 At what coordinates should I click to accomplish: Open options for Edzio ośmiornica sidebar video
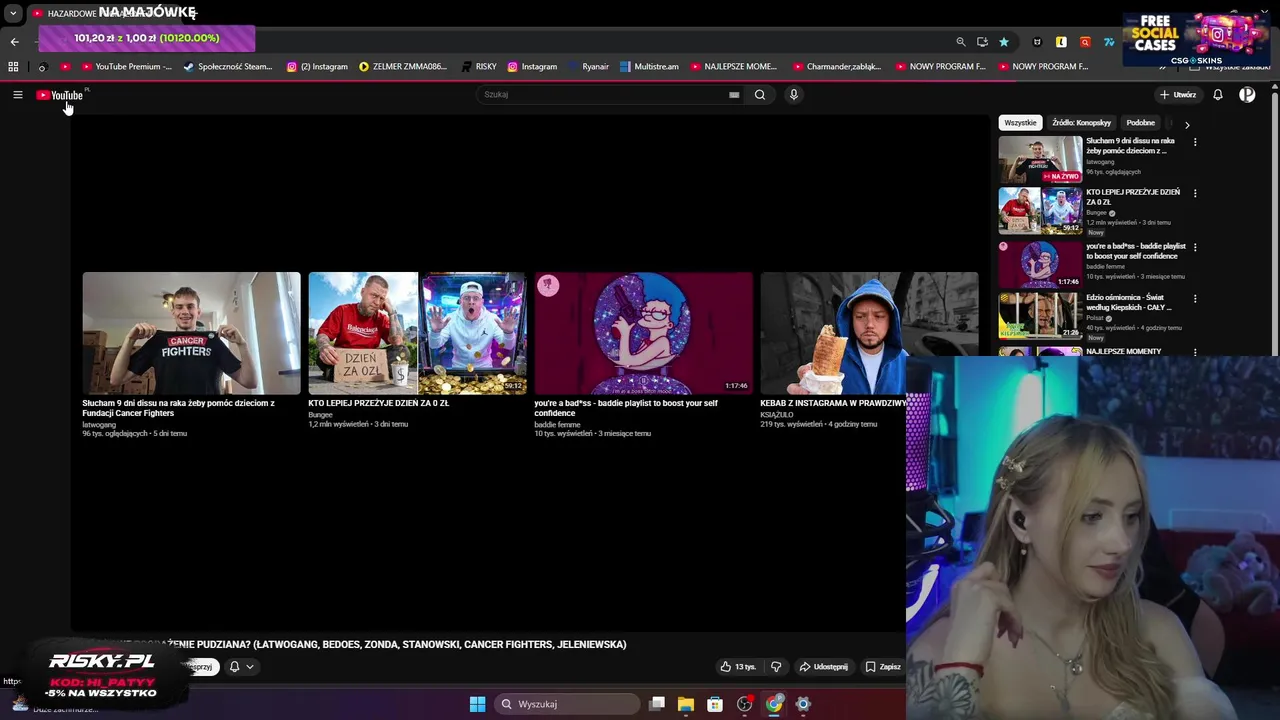[1195, 298]
